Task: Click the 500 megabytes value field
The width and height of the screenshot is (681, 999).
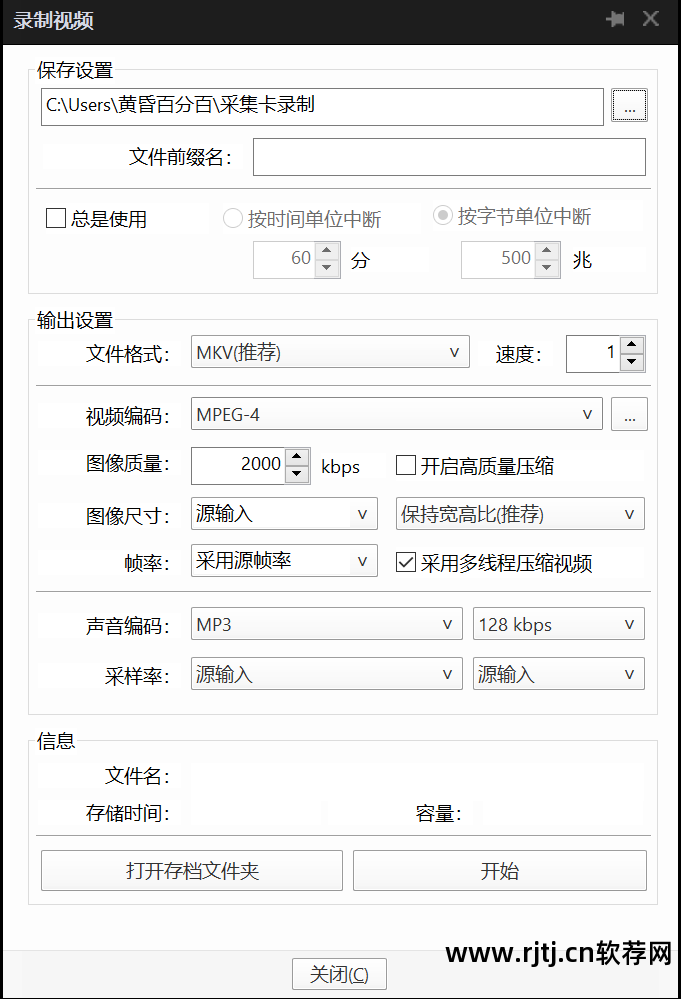Action: [499, 259]
